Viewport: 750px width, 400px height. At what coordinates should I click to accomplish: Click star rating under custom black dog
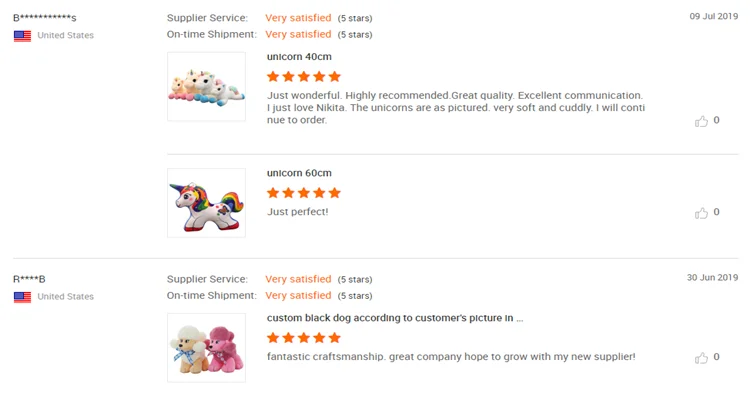[x=304, y=338]
